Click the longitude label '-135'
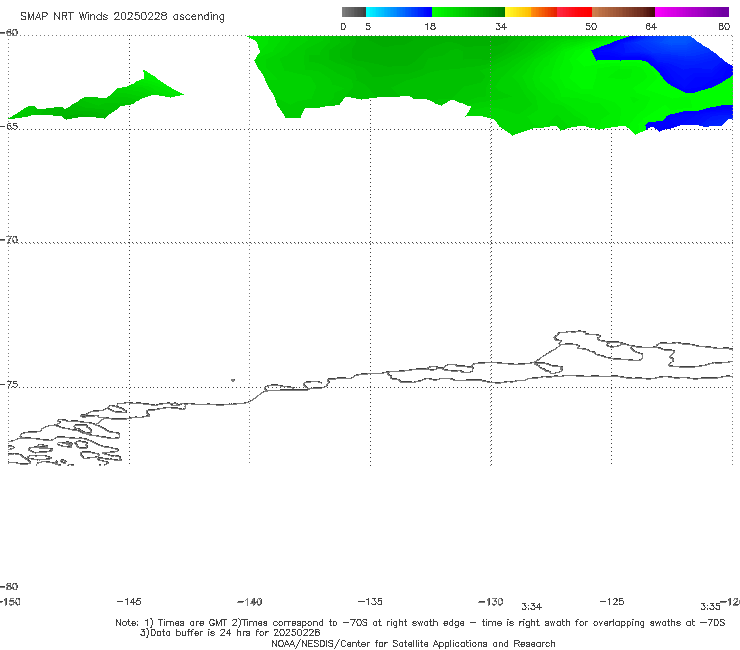The image size is (740, 650). click(x=370, y=601)
